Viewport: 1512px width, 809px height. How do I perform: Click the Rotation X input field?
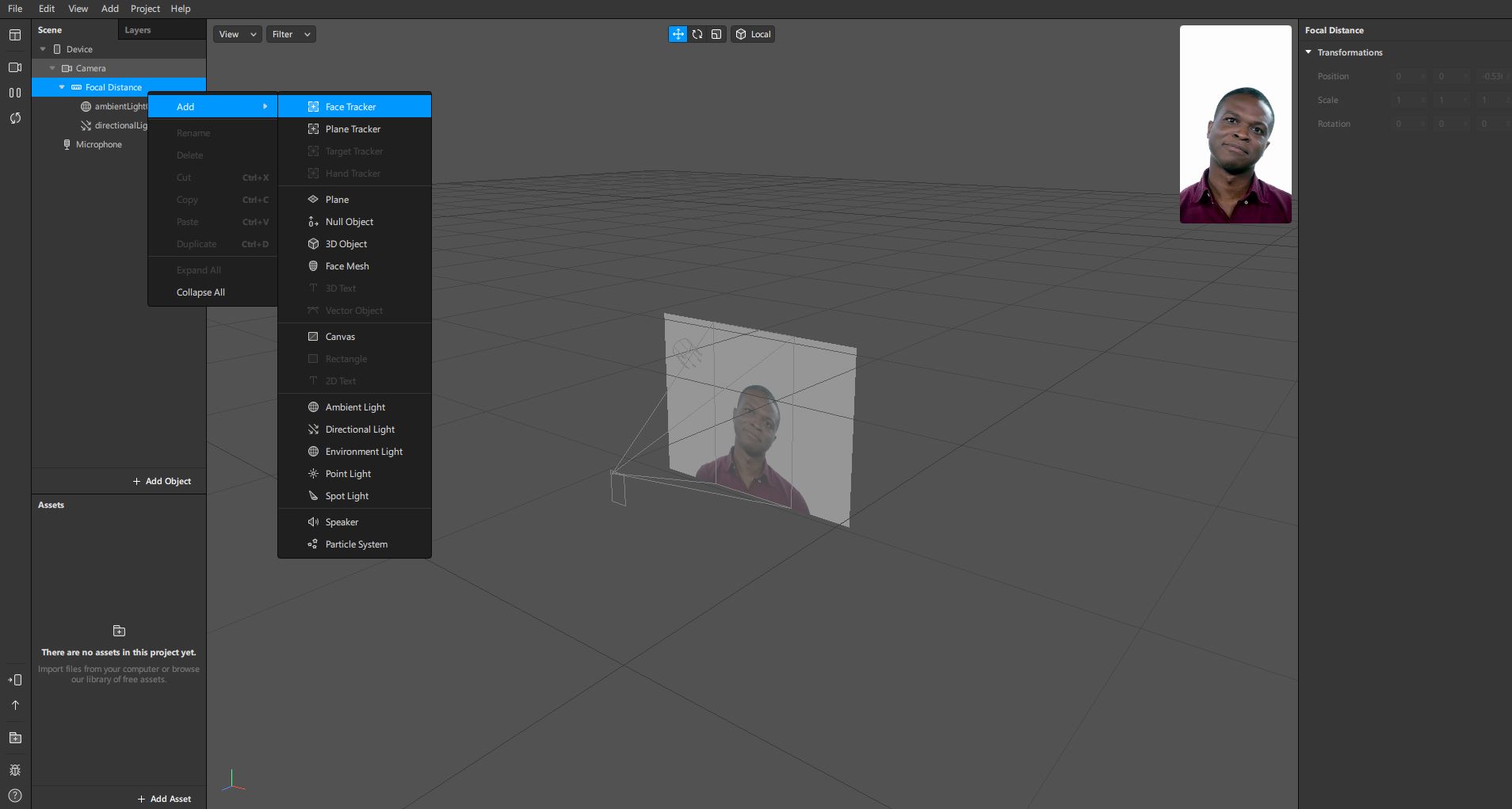click(1409, 124)
